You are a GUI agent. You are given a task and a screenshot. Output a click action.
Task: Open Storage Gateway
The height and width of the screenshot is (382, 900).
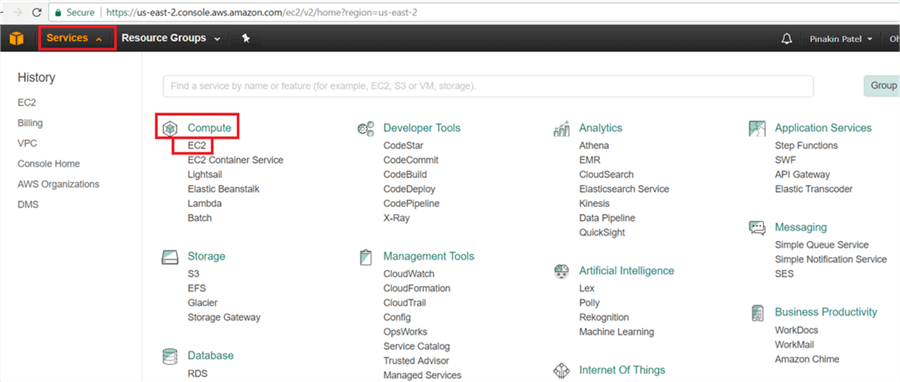click(224, 317)
